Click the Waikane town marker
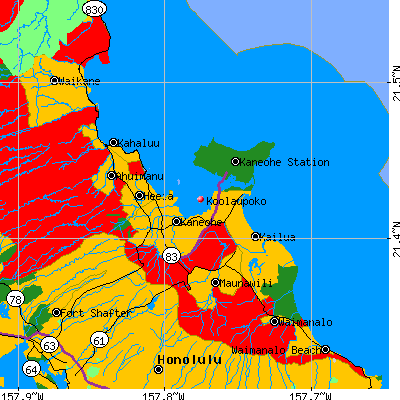The image size is (400, 400). pyautogui.click(x=55, y=80)
